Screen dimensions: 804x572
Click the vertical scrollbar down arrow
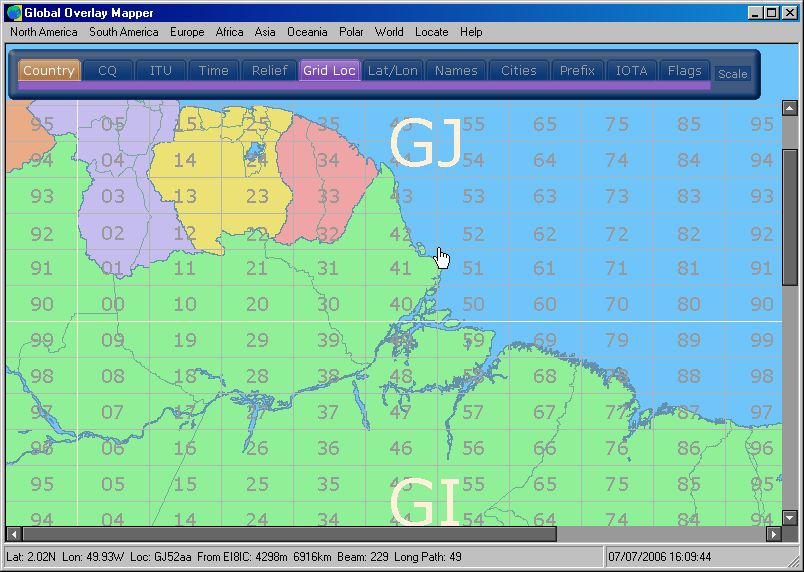pos(789,518)
